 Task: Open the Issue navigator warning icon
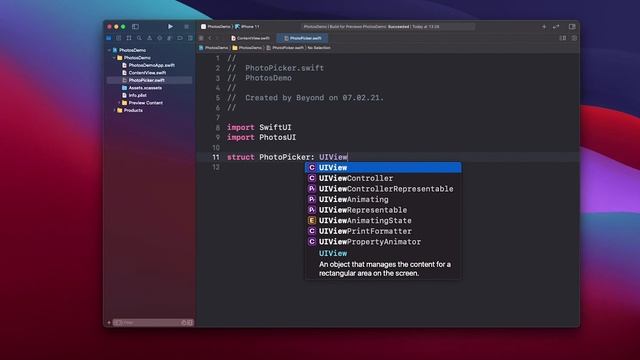pos(149,38)
